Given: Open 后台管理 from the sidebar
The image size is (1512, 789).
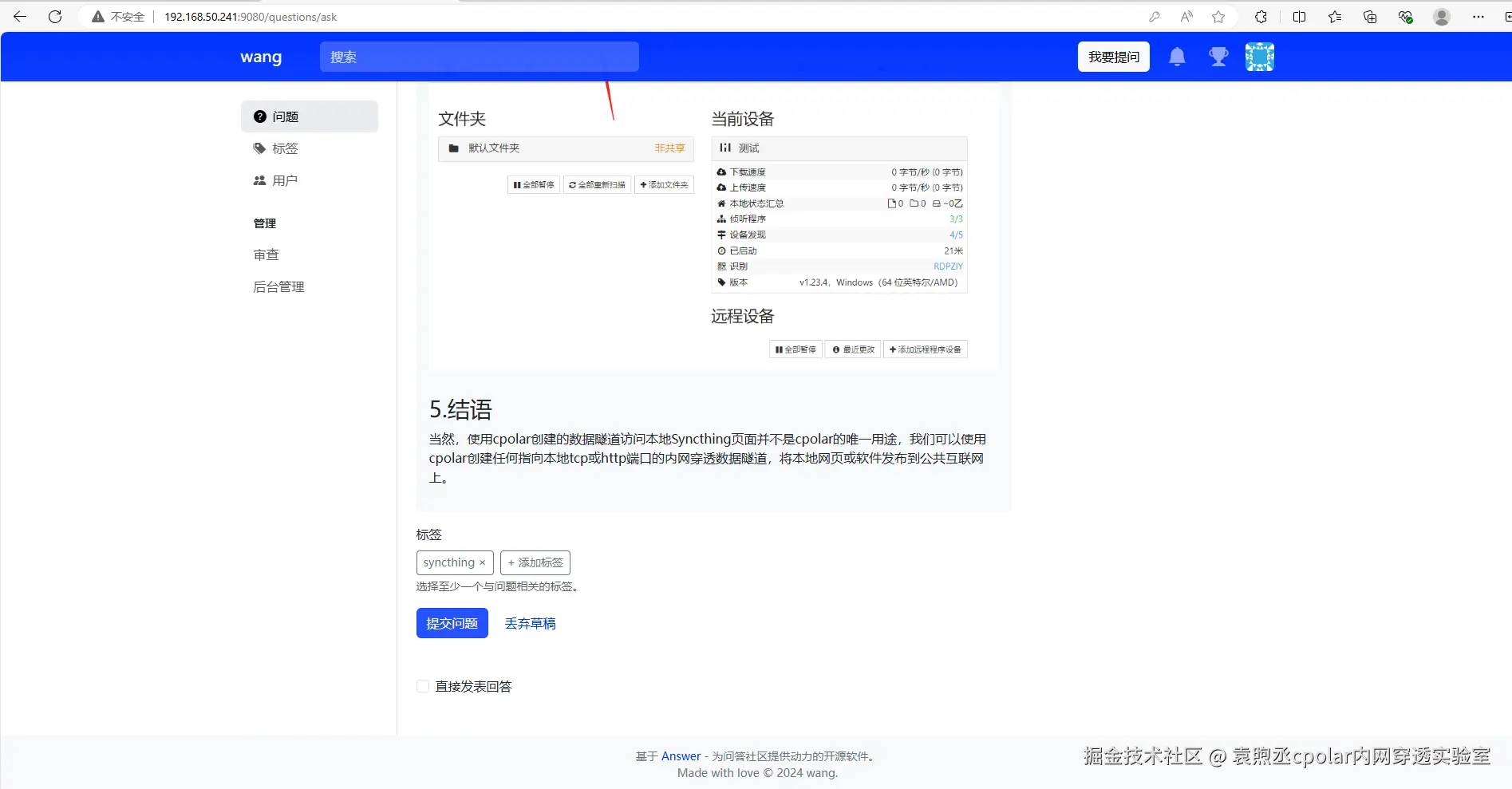Looking at the screenshot, I should (x=278, y=286).
